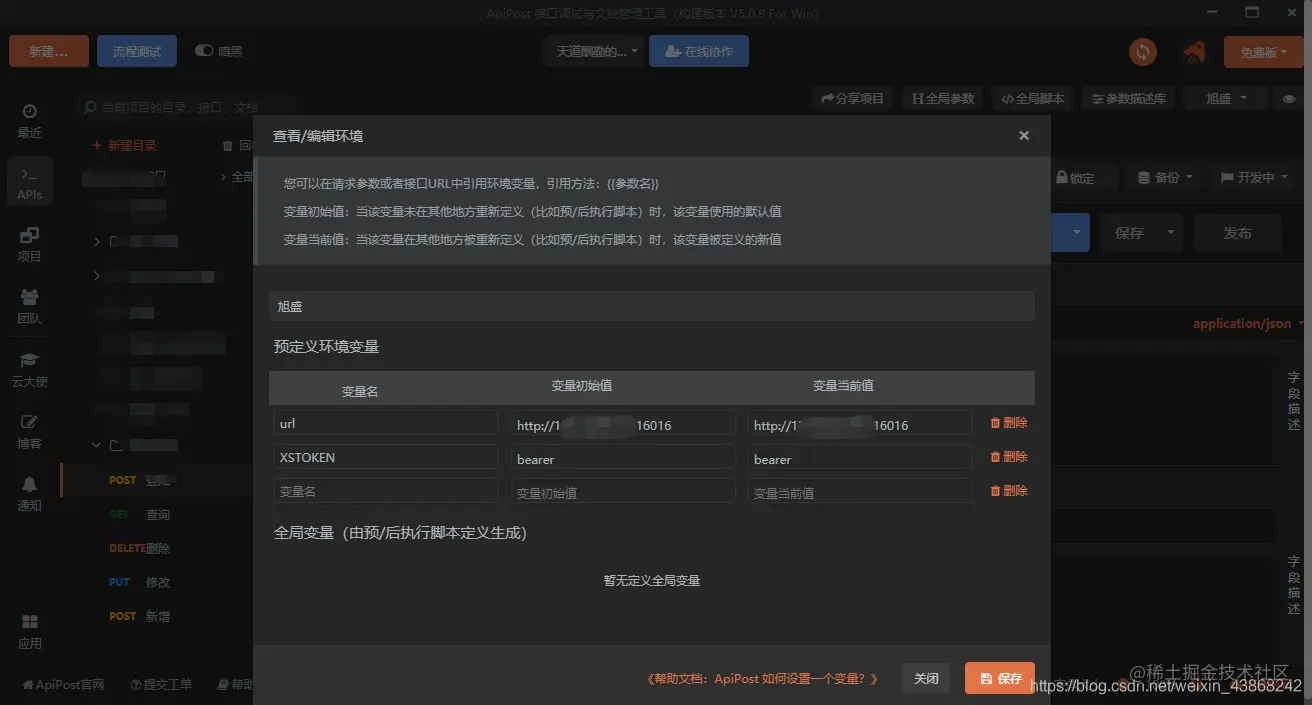Open the 免费版 plan dropdown
The image size is (1312, 705).
pos(1263,52)
